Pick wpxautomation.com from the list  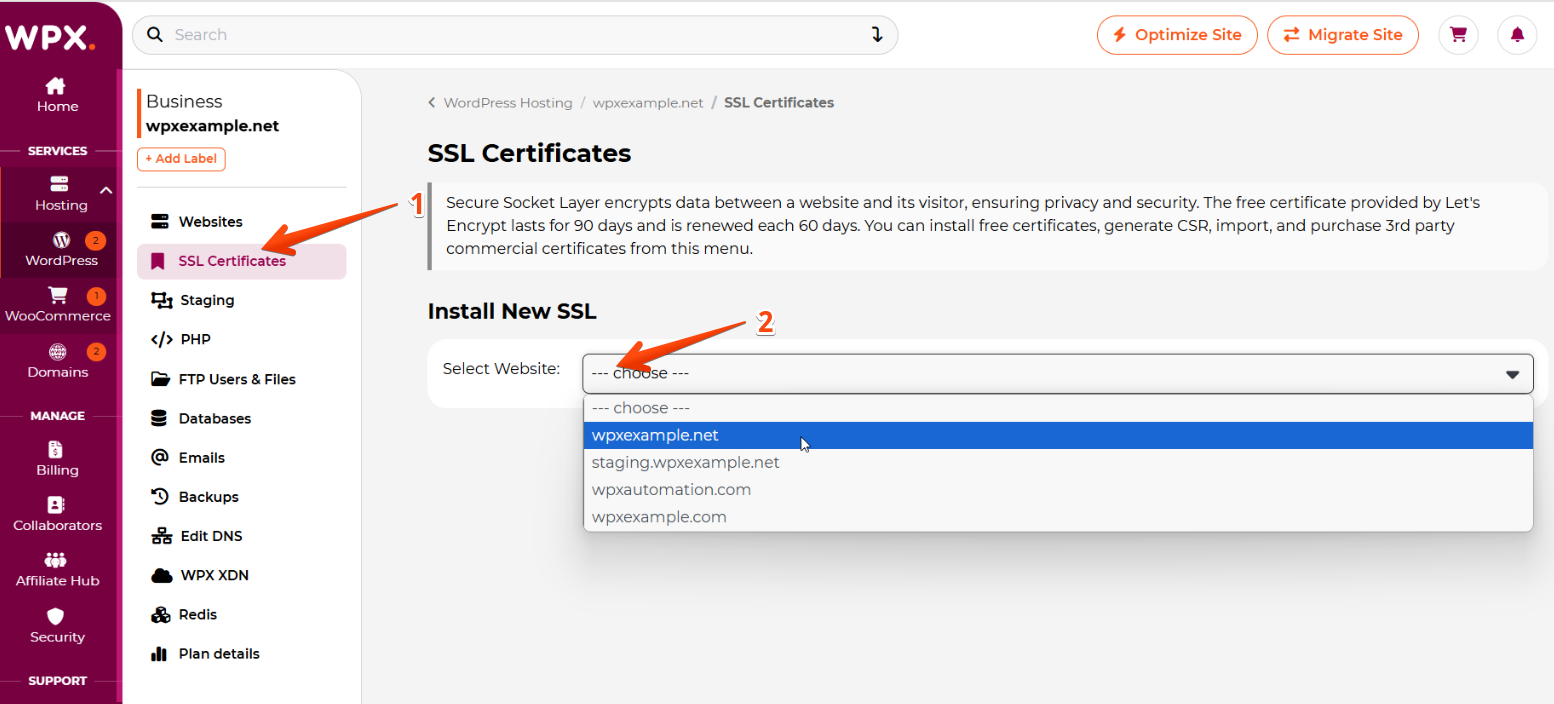pyautogui.click(x=671, y=490)
